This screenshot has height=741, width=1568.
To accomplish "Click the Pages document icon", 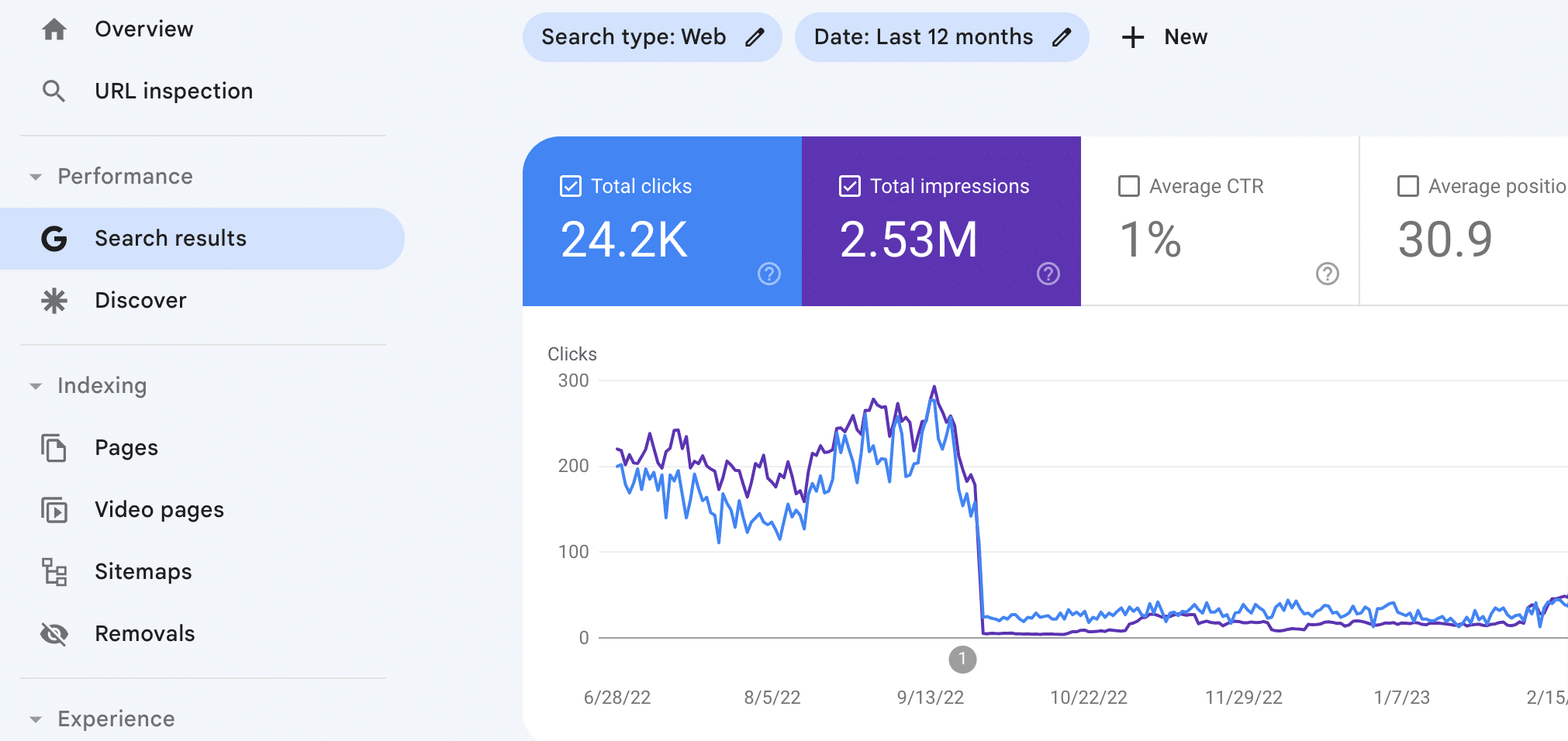I will click(x=54, y=448).
